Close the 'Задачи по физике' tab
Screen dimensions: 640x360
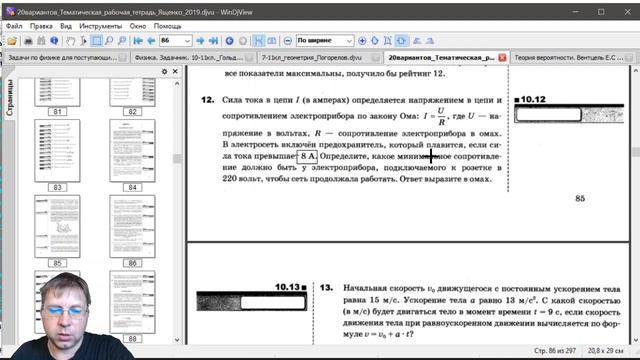click(122, 58)
